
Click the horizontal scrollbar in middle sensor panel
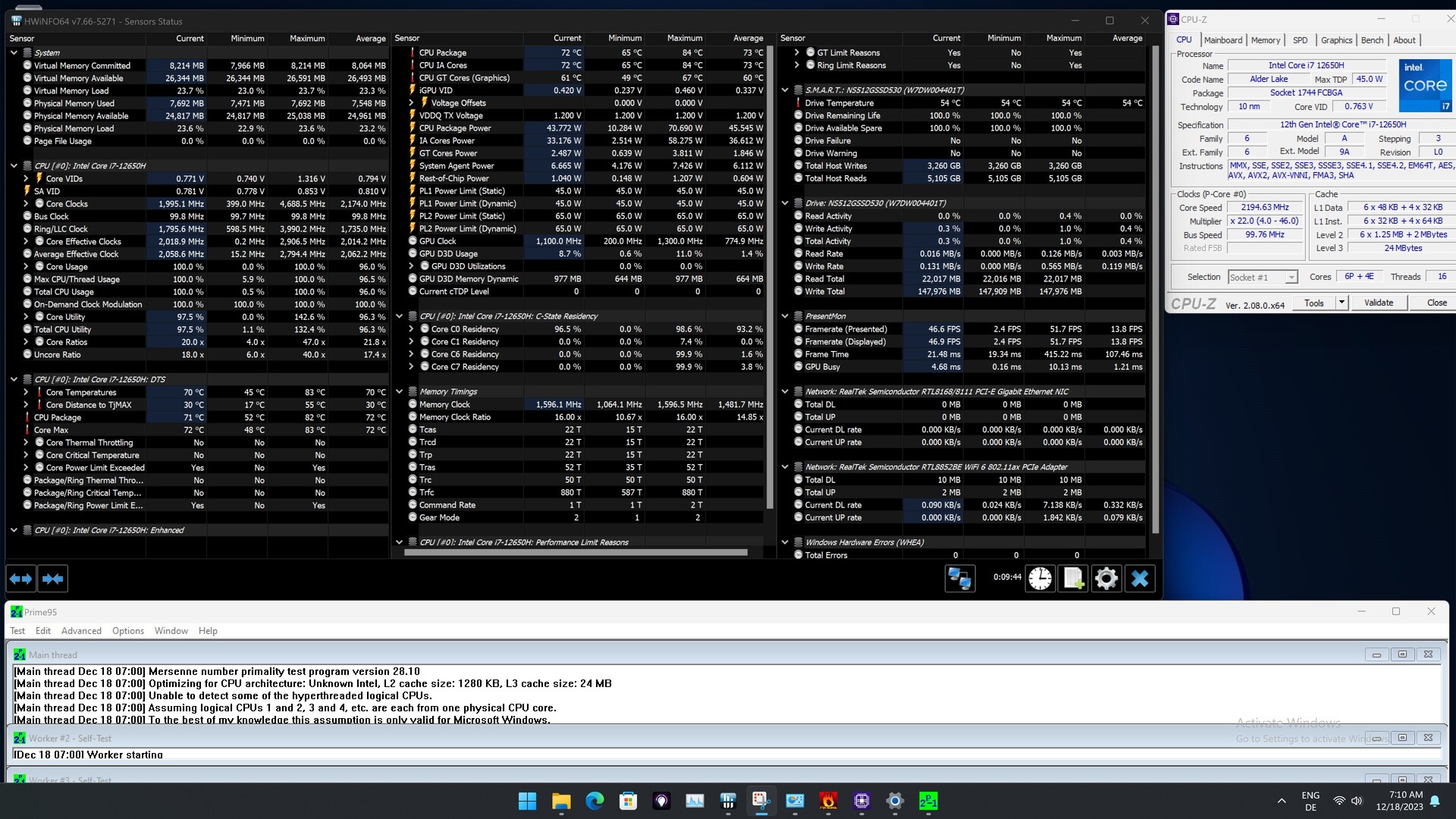click(576, 553)
